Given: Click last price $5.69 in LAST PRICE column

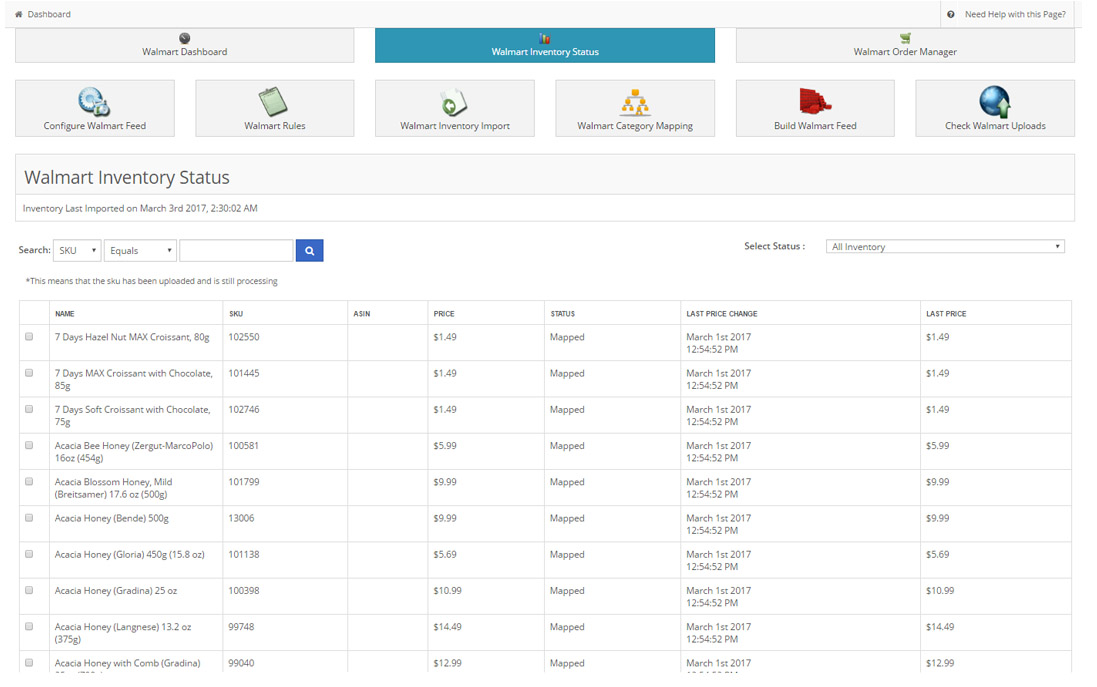Looking at the screenshot, I should [x=937, y=555].
